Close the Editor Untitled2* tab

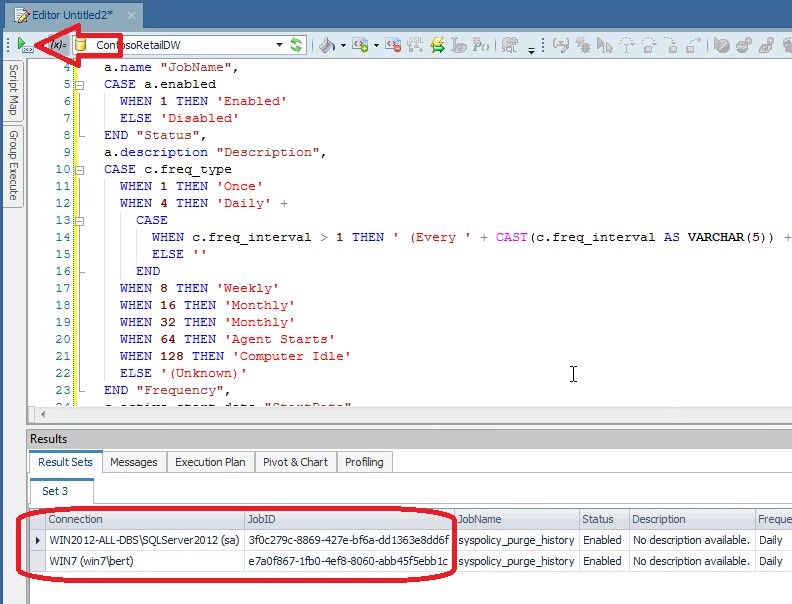[131, 16]
